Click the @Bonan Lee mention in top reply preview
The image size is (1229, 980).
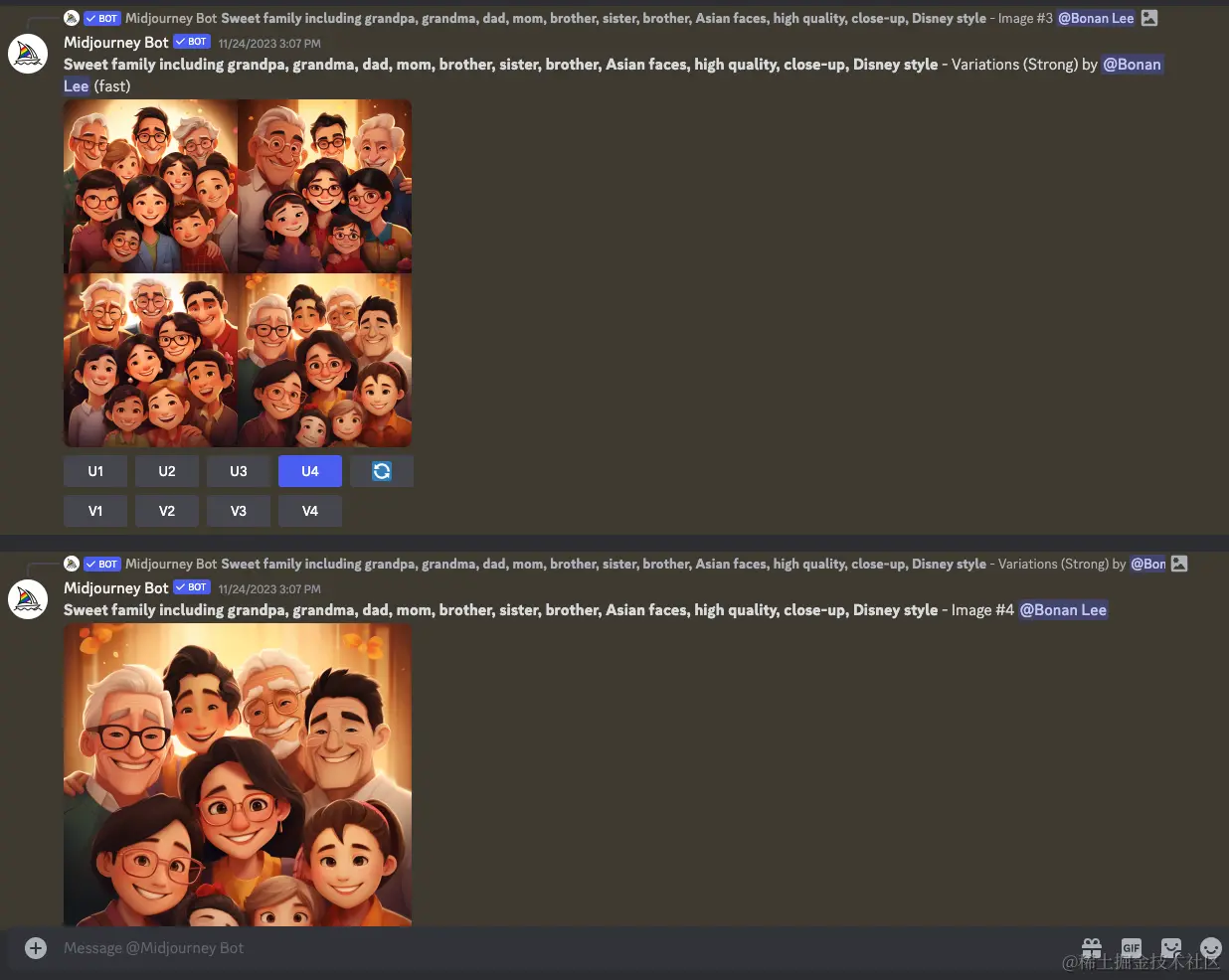pyautogui.click(x=1096, y=18)
